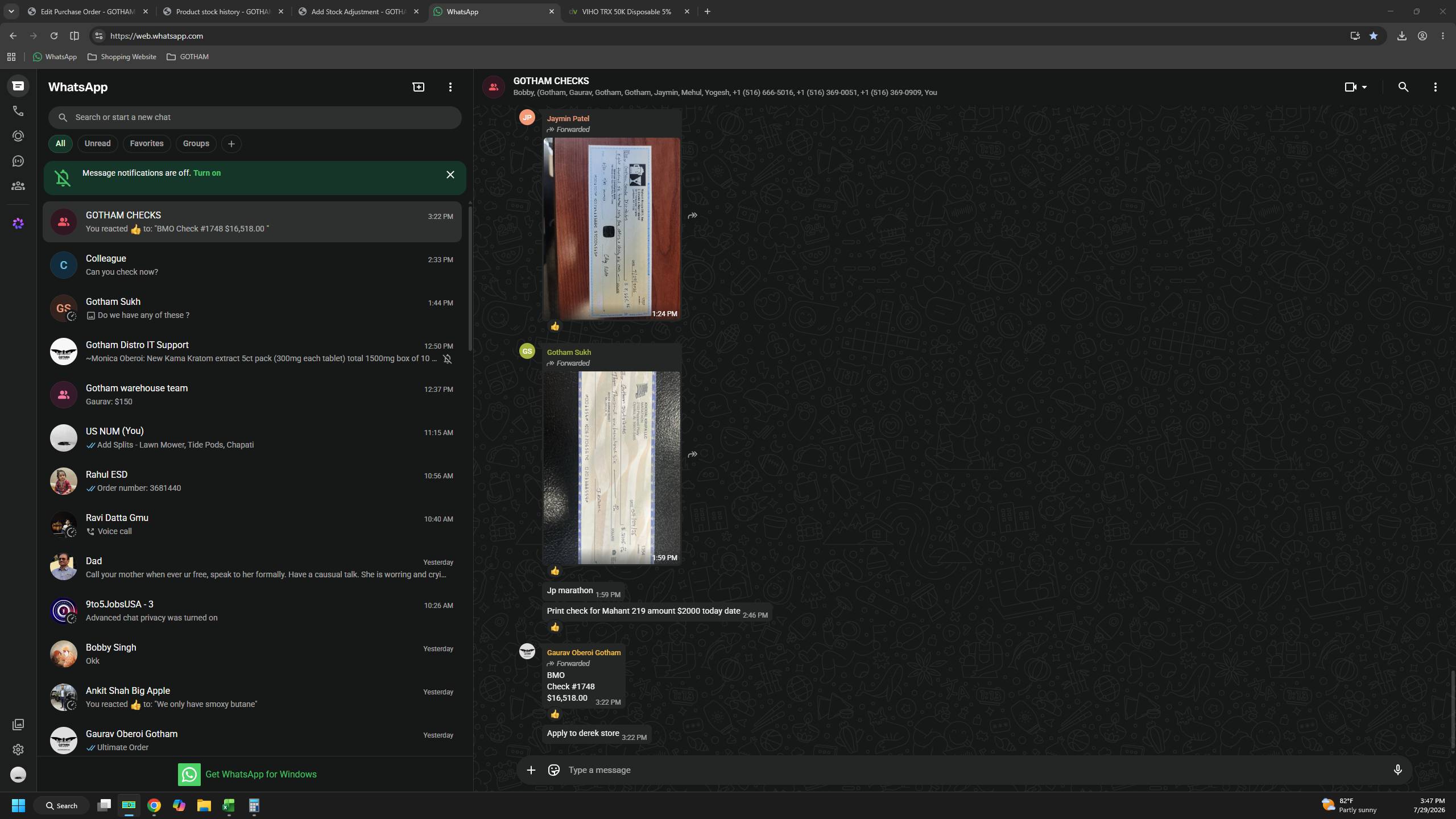The image size is (1456, 819).
Task: Start a new chat icon
Action: [419, 87]
